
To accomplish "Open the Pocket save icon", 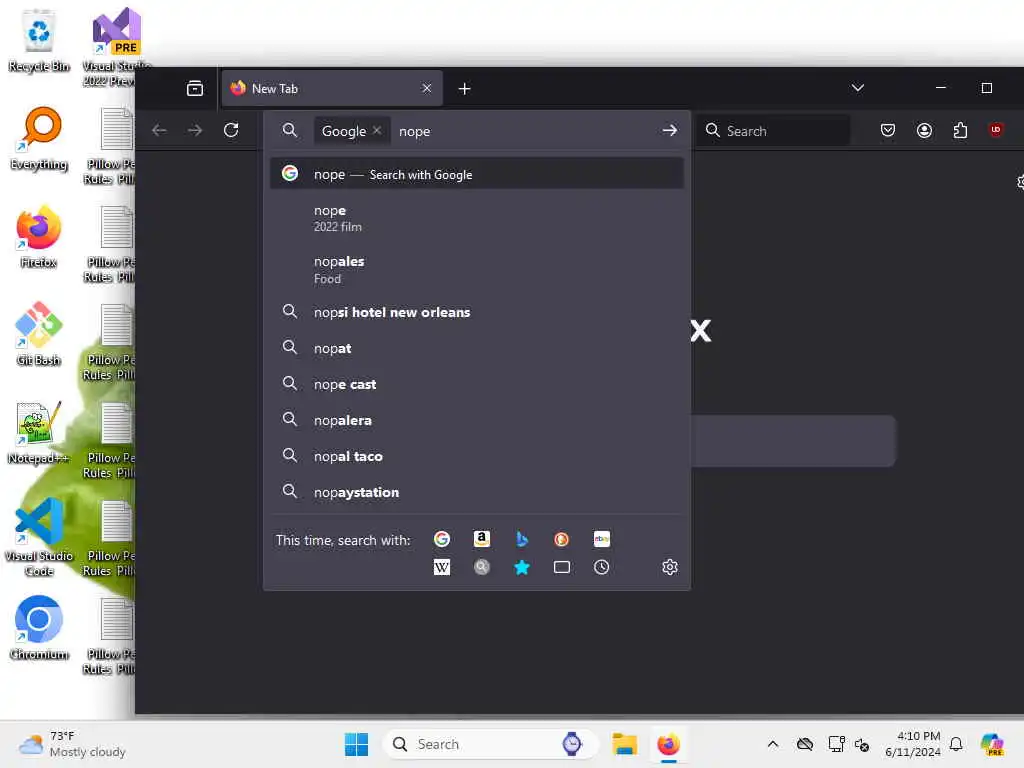I will click(888, 130).
